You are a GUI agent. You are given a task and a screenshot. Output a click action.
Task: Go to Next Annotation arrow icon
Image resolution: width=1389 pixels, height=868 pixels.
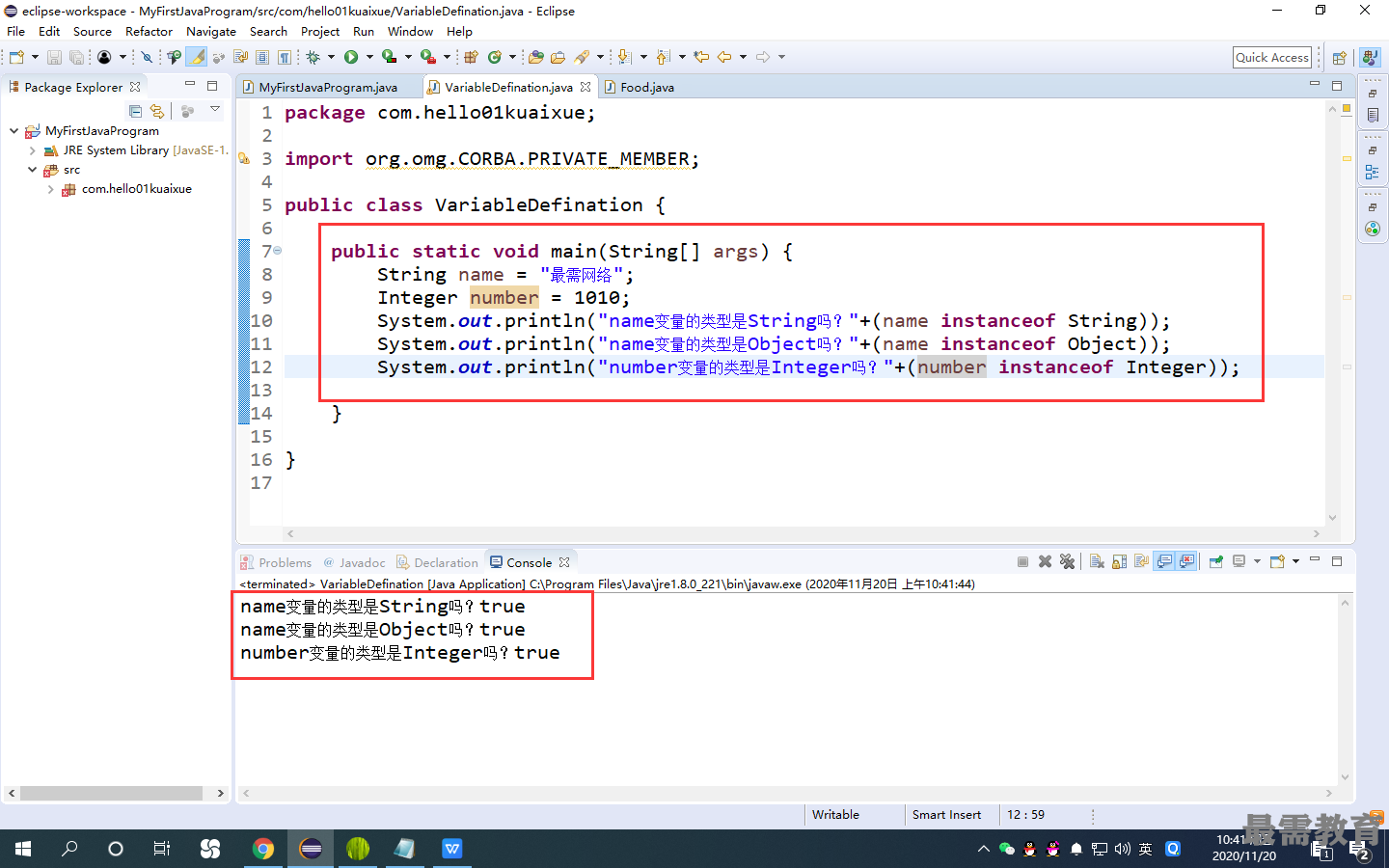pyautogui.click(x=623, y=57)
